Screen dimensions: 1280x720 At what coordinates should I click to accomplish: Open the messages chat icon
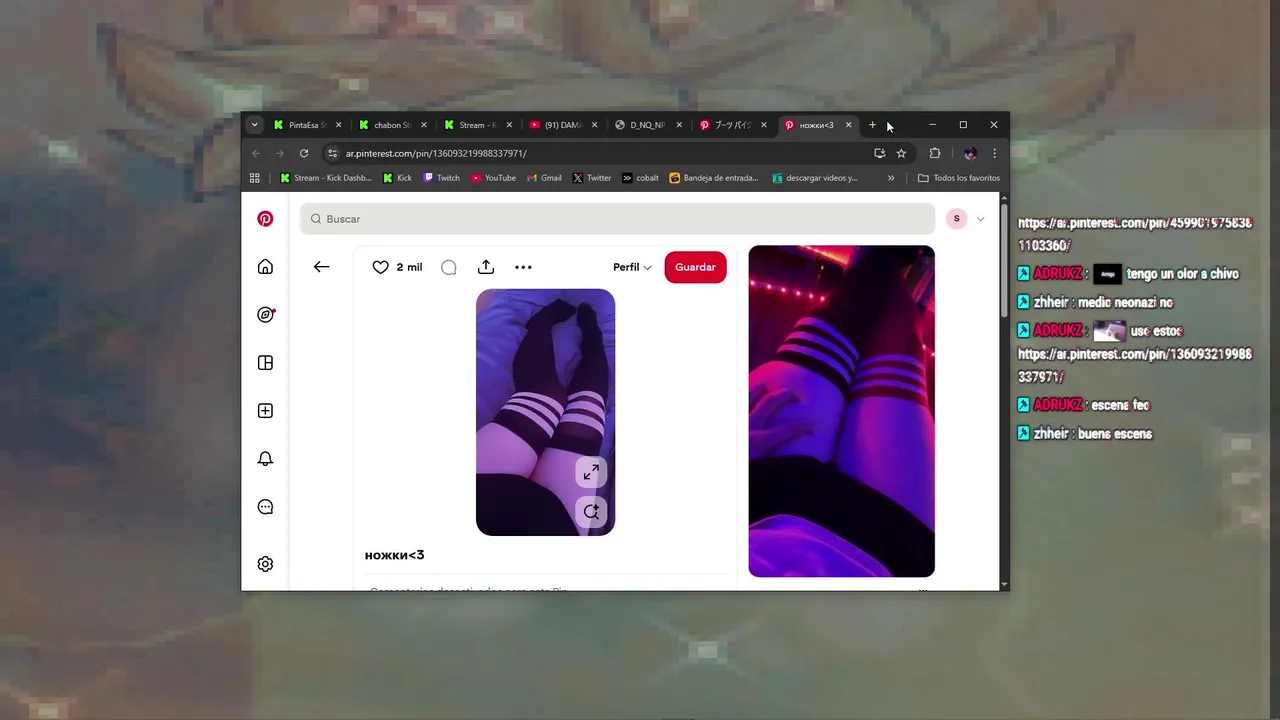pyautogui.click(x=265, y=507)
